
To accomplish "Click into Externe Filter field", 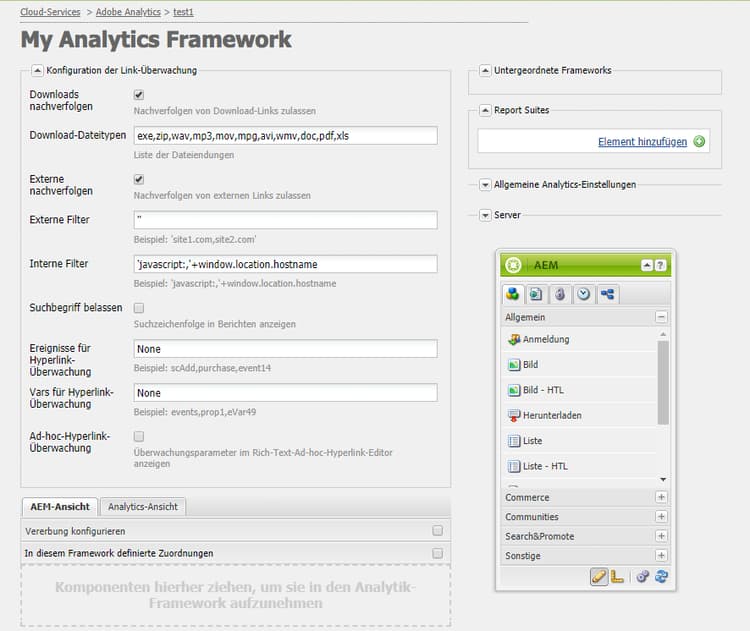I will [286, 220].
